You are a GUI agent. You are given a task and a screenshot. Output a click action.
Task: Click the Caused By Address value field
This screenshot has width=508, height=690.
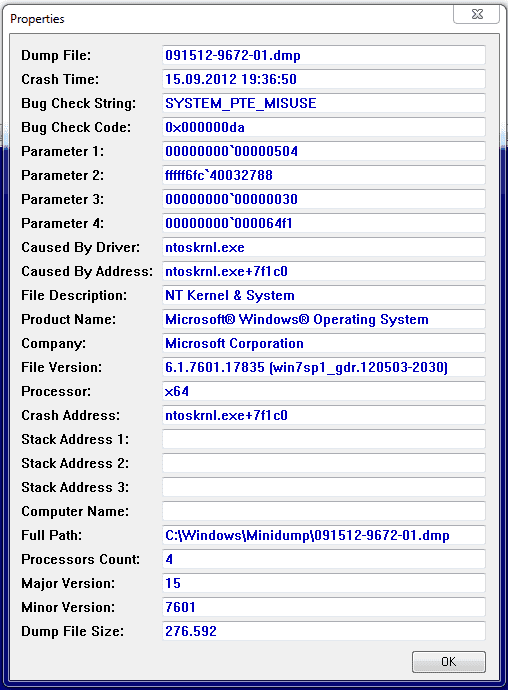[324, 271]
